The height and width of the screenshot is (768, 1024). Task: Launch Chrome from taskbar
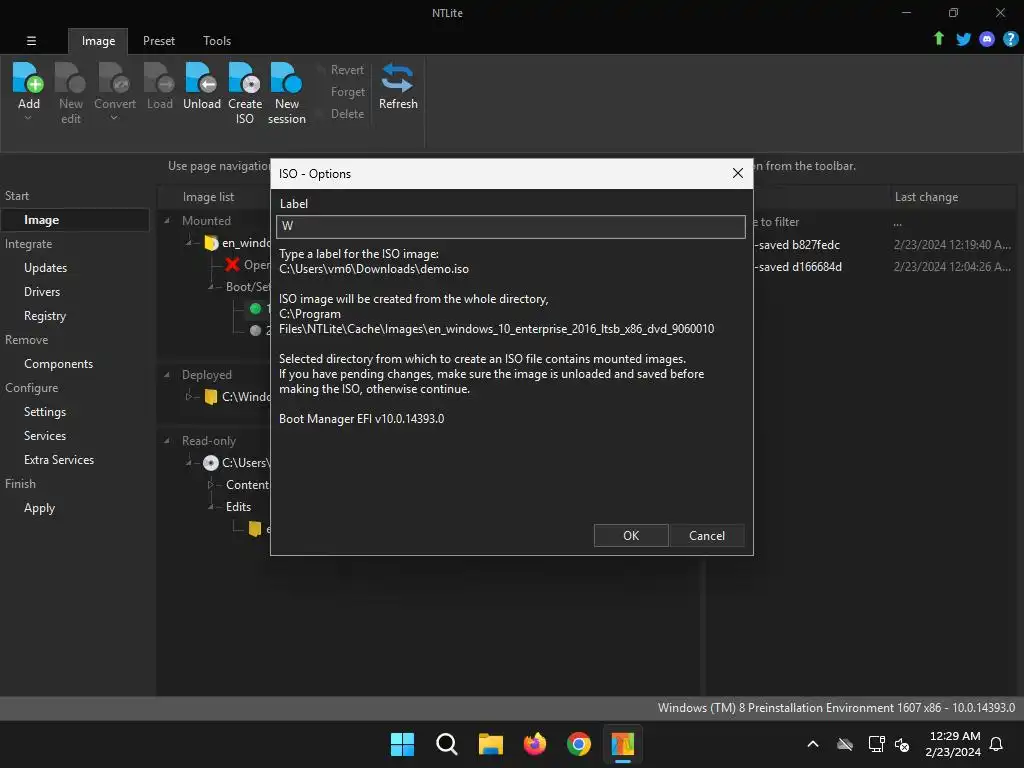pyautogui.click(x=579, y=744)
